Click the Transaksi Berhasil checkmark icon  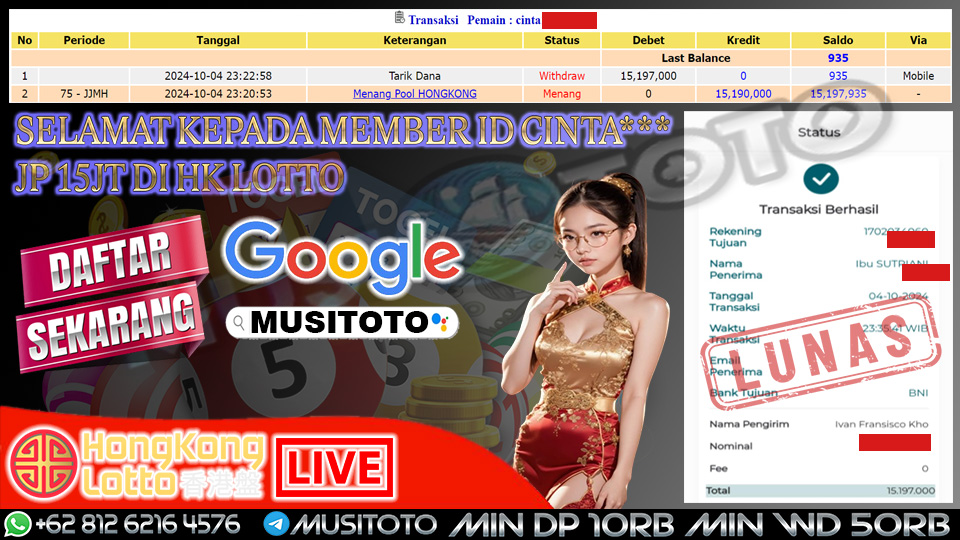(820, 179)
